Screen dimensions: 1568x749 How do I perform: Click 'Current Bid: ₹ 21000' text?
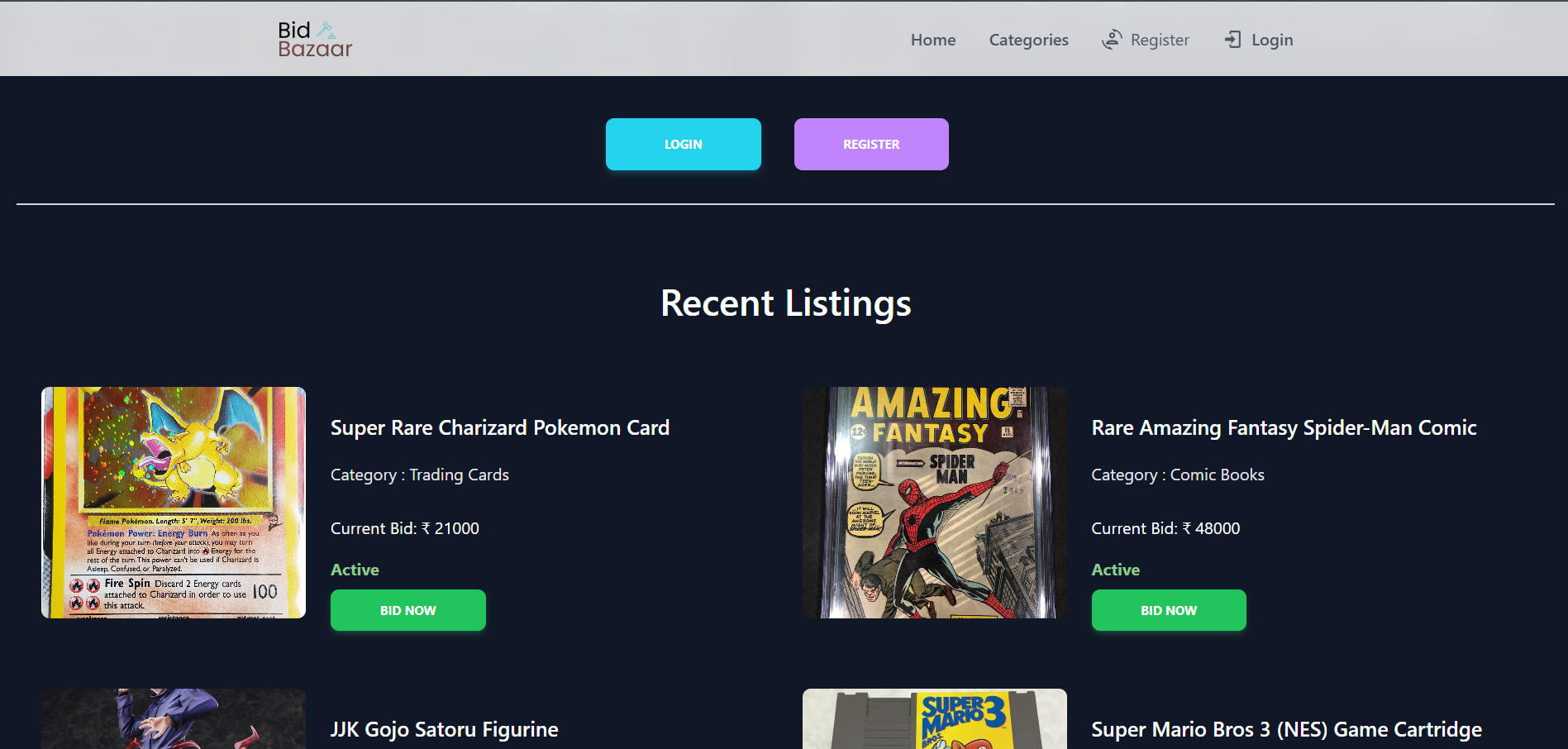tap(405, 528)
